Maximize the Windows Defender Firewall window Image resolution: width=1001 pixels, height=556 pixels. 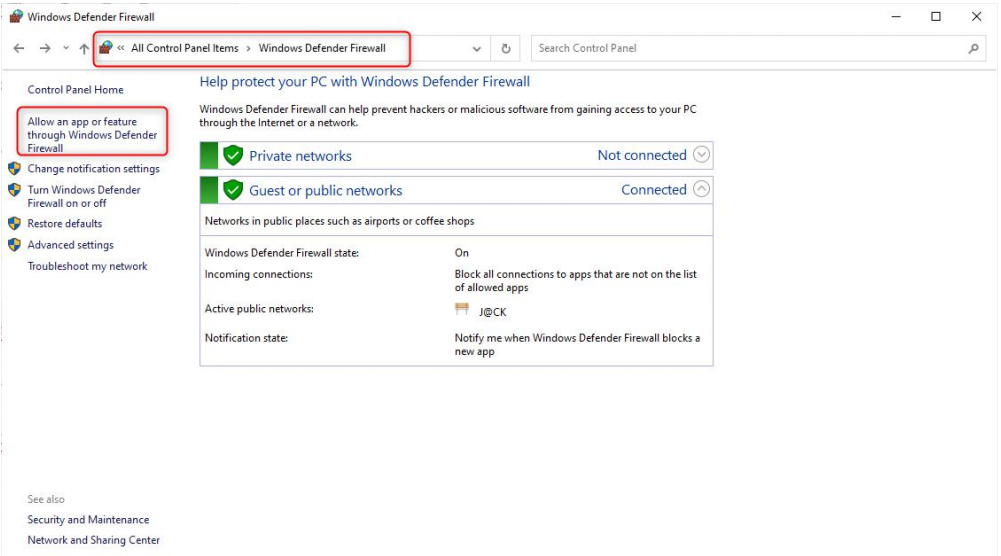936,17
